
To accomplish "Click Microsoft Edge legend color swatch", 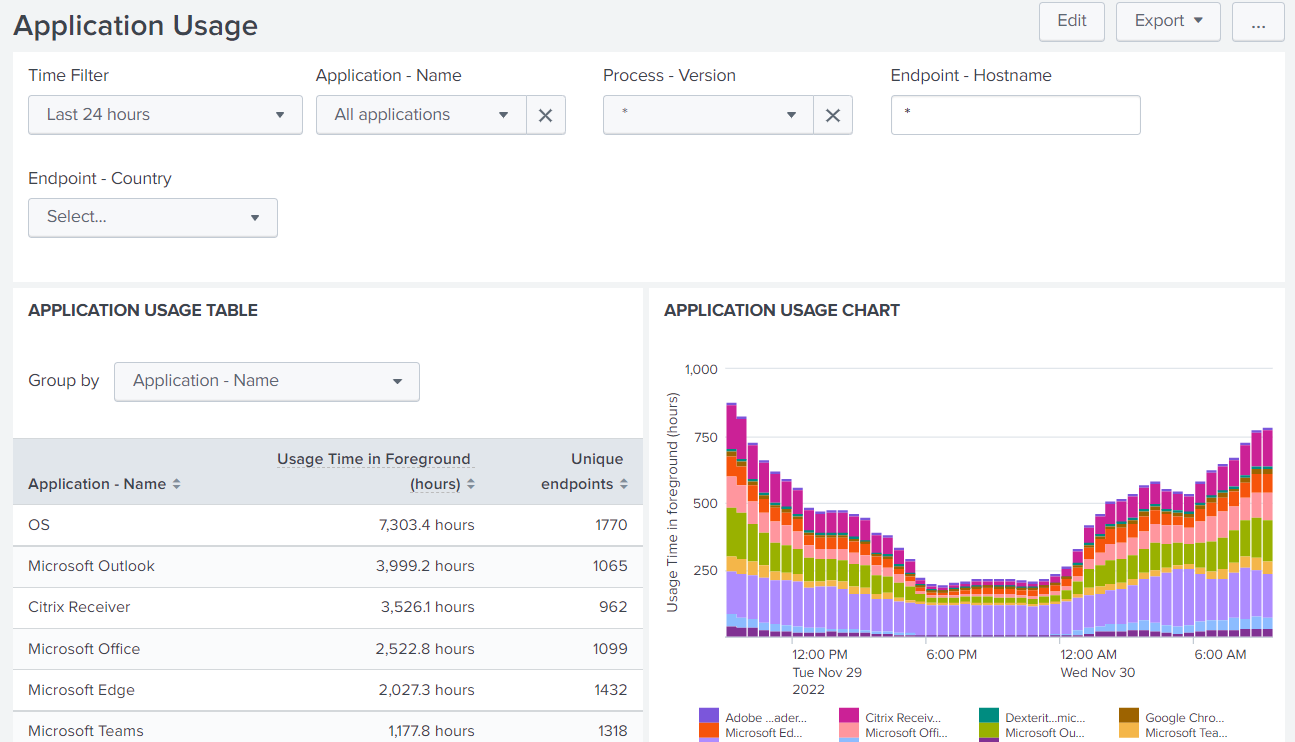I will pos(709,732).
